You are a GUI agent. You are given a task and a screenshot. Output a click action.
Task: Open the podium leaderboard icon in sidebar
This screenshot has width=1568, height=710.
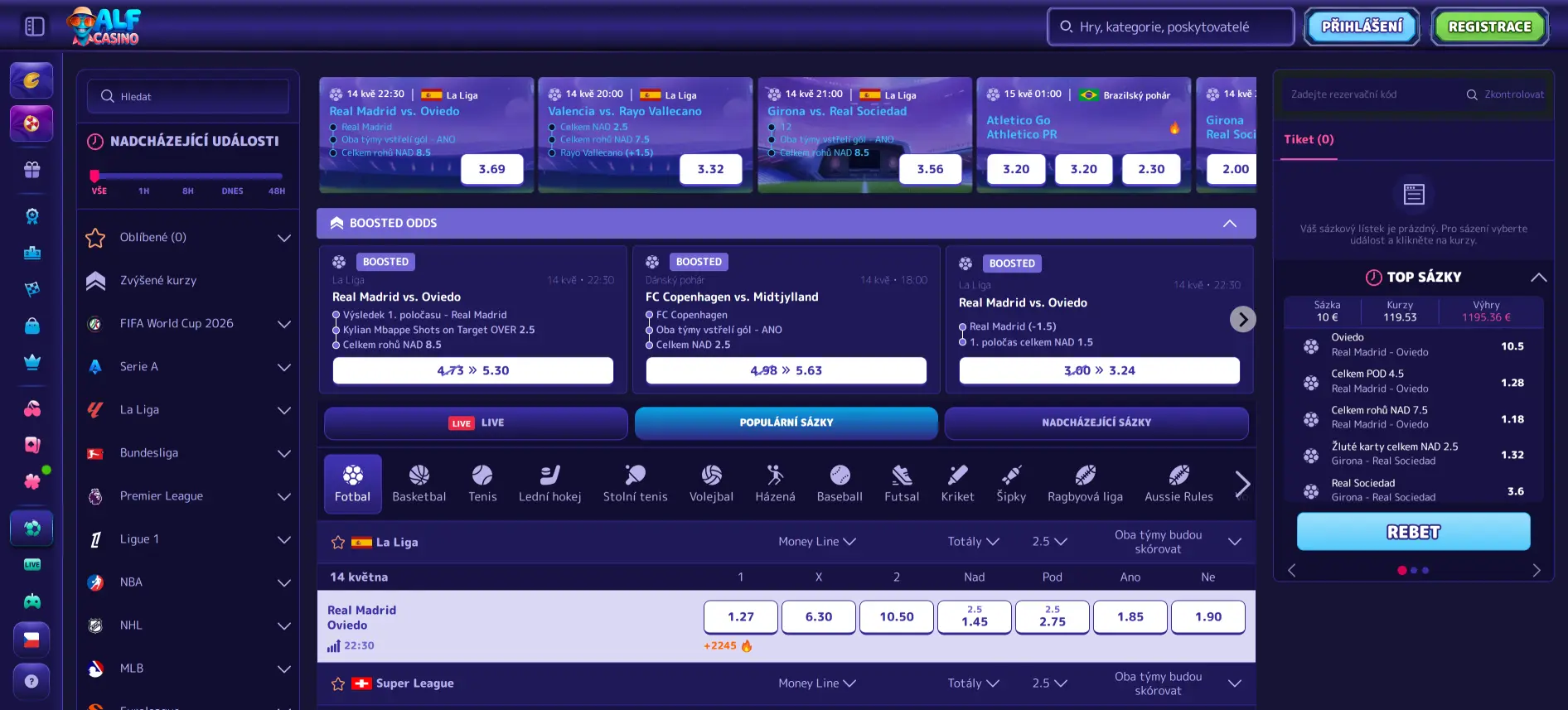tap(31, 253)
